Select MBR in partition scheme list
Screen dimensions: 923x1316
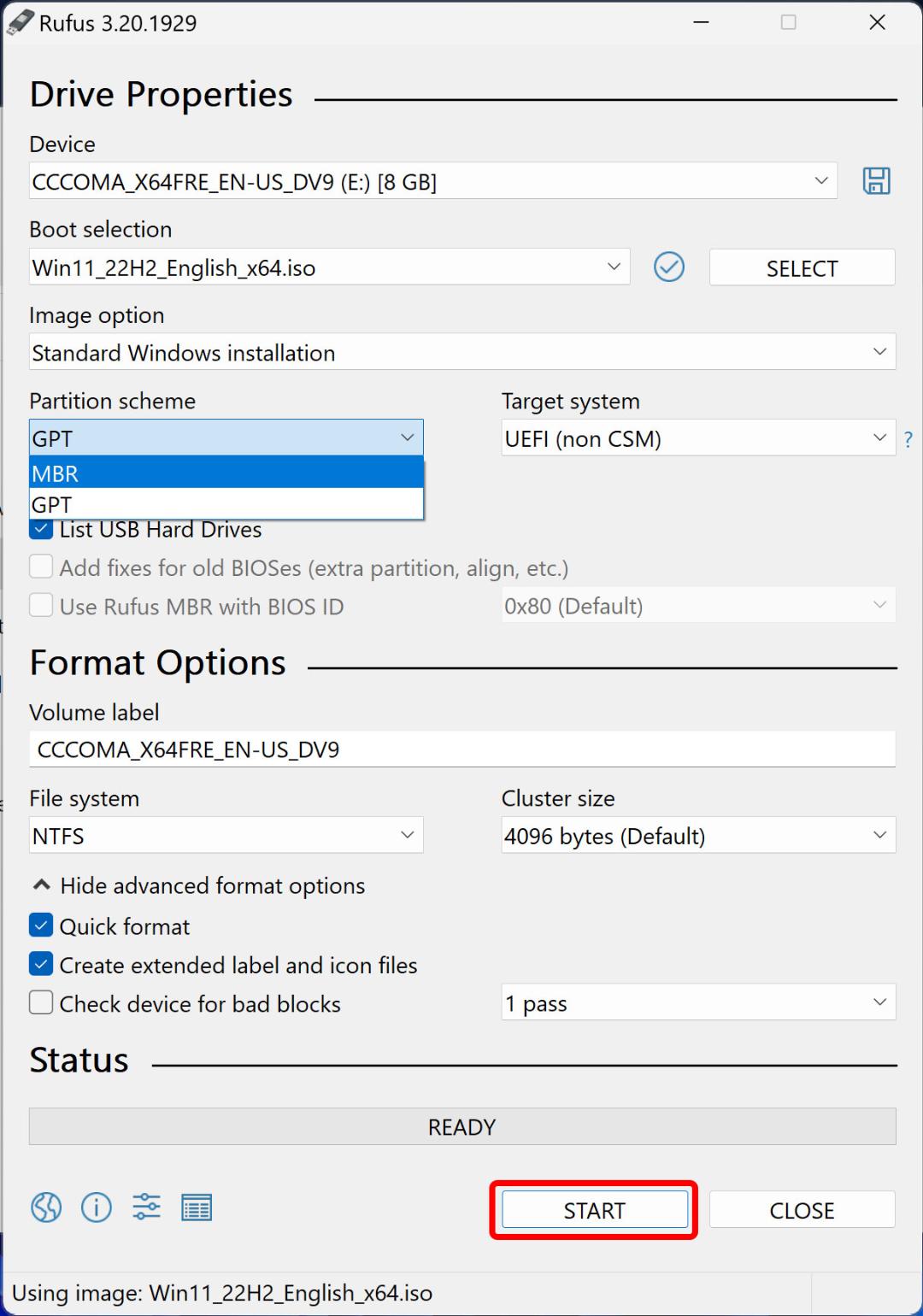point(226,473)
